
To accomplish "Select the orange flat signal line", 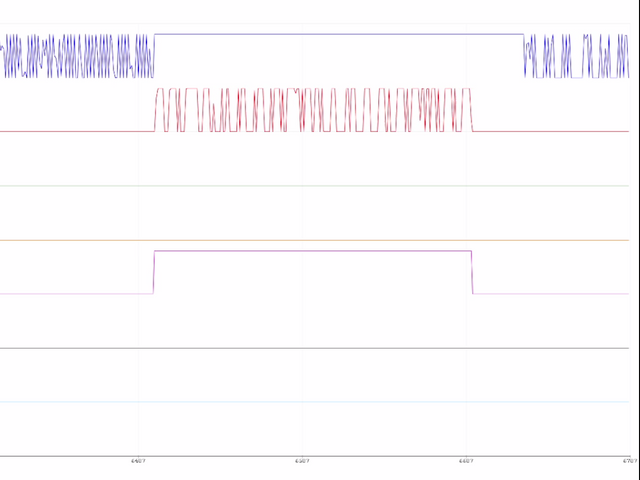I will tap(320, 240).
